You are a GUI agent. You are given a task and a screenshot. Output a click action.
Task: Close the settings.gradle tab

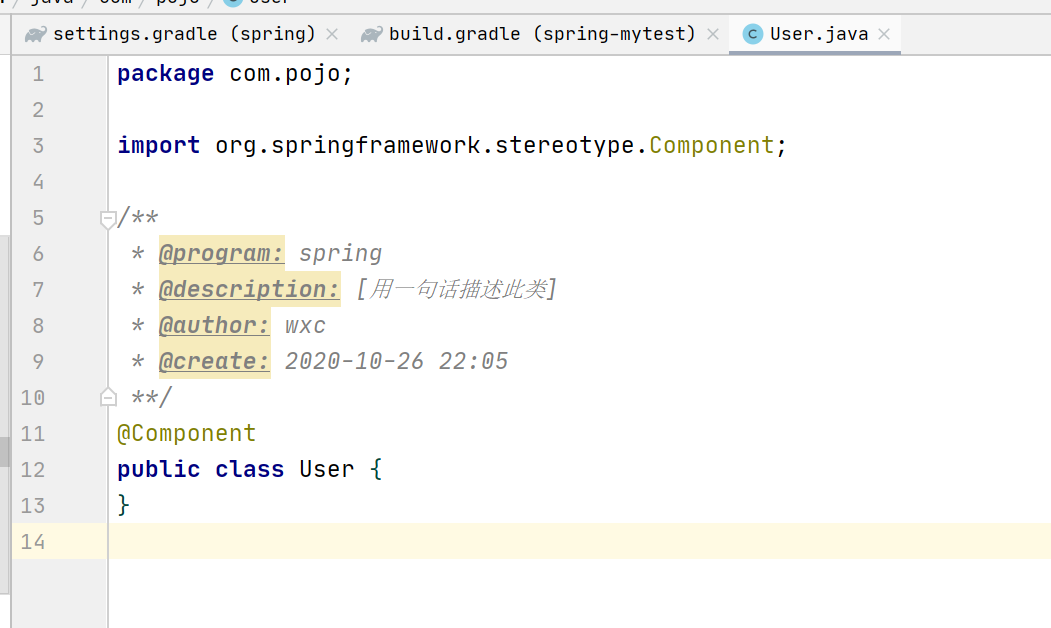click(331, 33)
